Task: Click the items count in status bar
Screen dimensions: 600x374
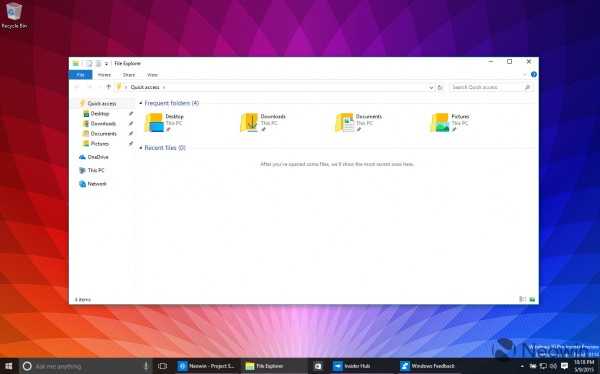Action: pyautogui.click(x=83, y=299)
